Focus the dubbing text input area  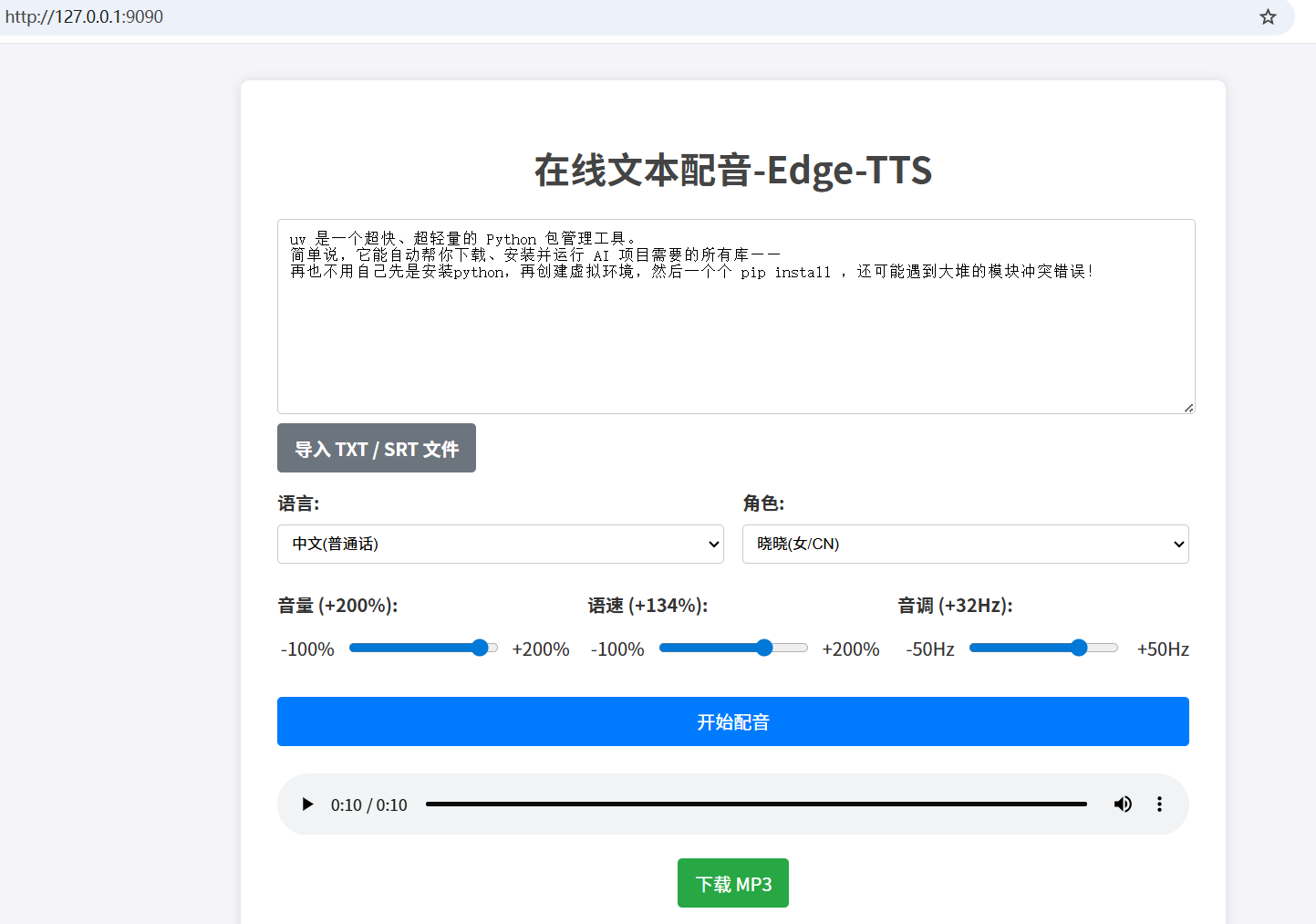click(735, 337)
